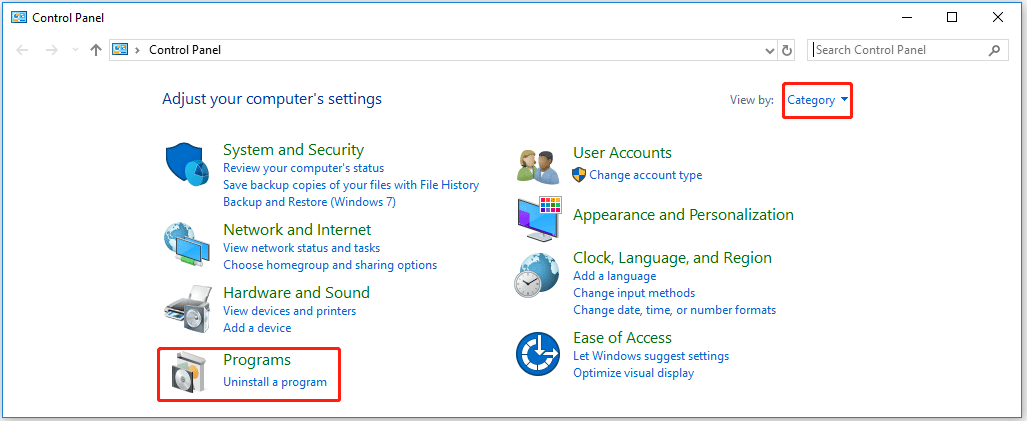
Task: Click the Control Panel title bar icon
Action: pyautogui.click(x=19, y=18)
